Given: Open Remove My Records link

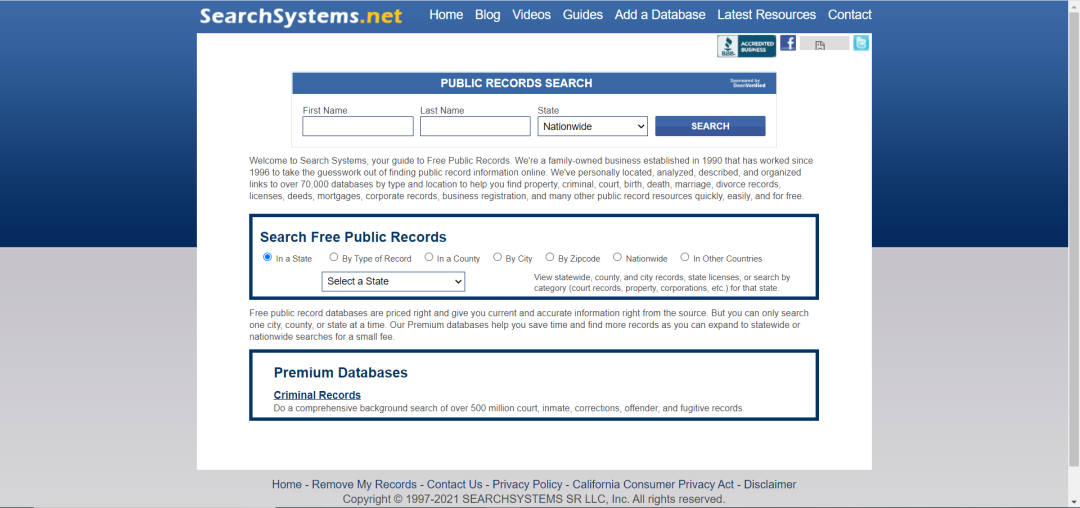Looking at the screenshot, I should [364, 485].
